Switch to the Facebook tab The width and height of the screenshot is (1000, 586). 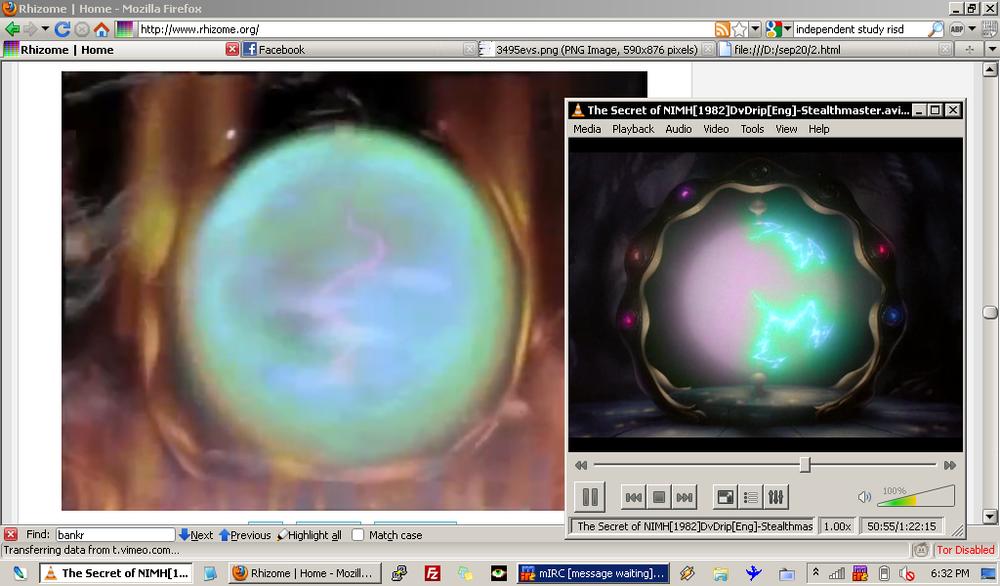(x=360, y=49)
